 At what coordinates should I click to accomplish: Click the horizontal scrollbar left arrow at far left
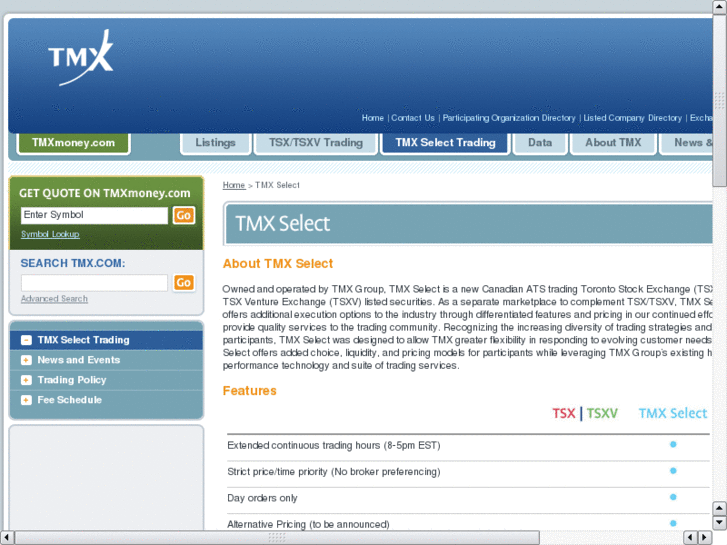pos(6,538)
